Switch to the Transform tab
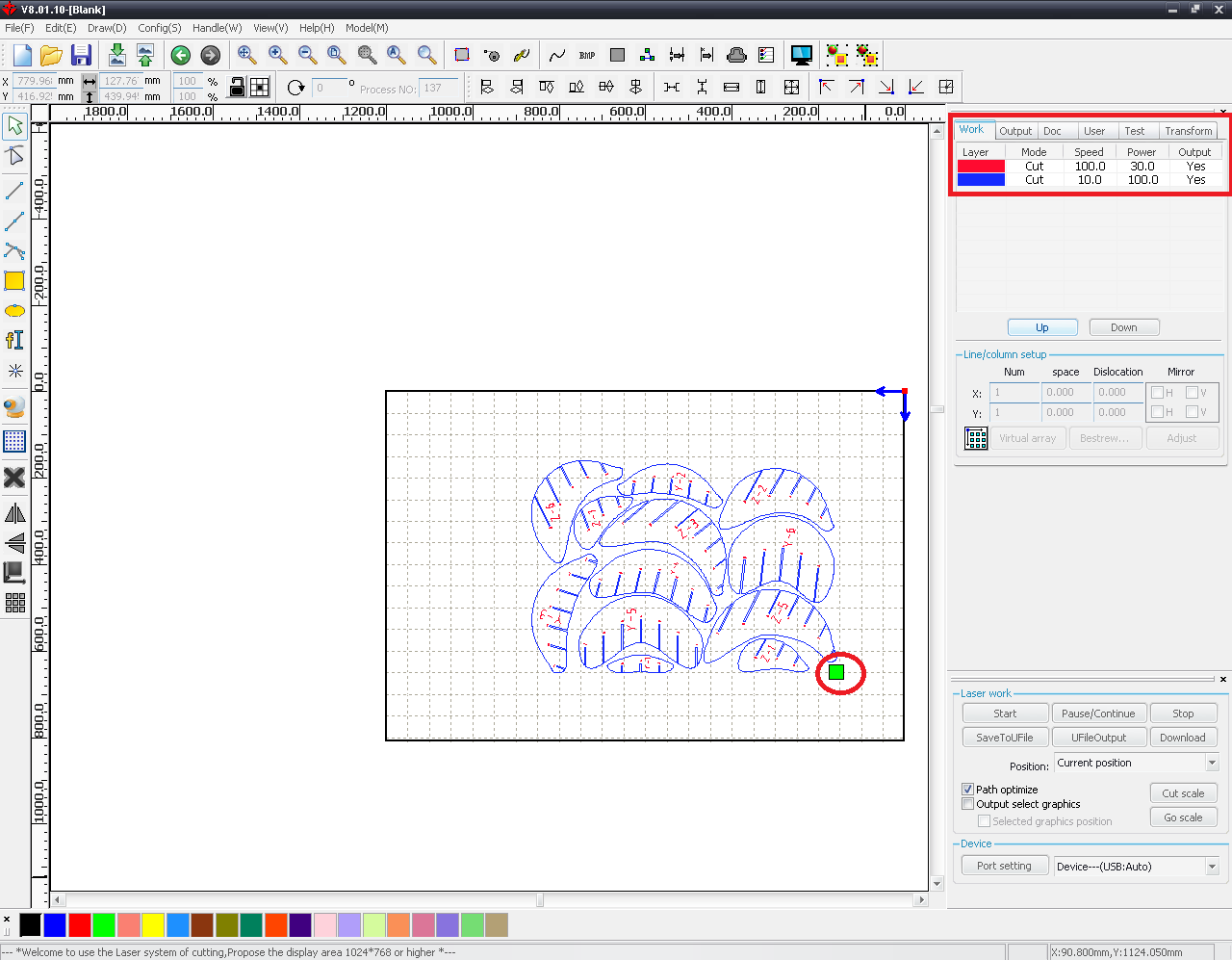Image resolution: width=1232 pixels, height=960 pixels. tap(1189, 131)
